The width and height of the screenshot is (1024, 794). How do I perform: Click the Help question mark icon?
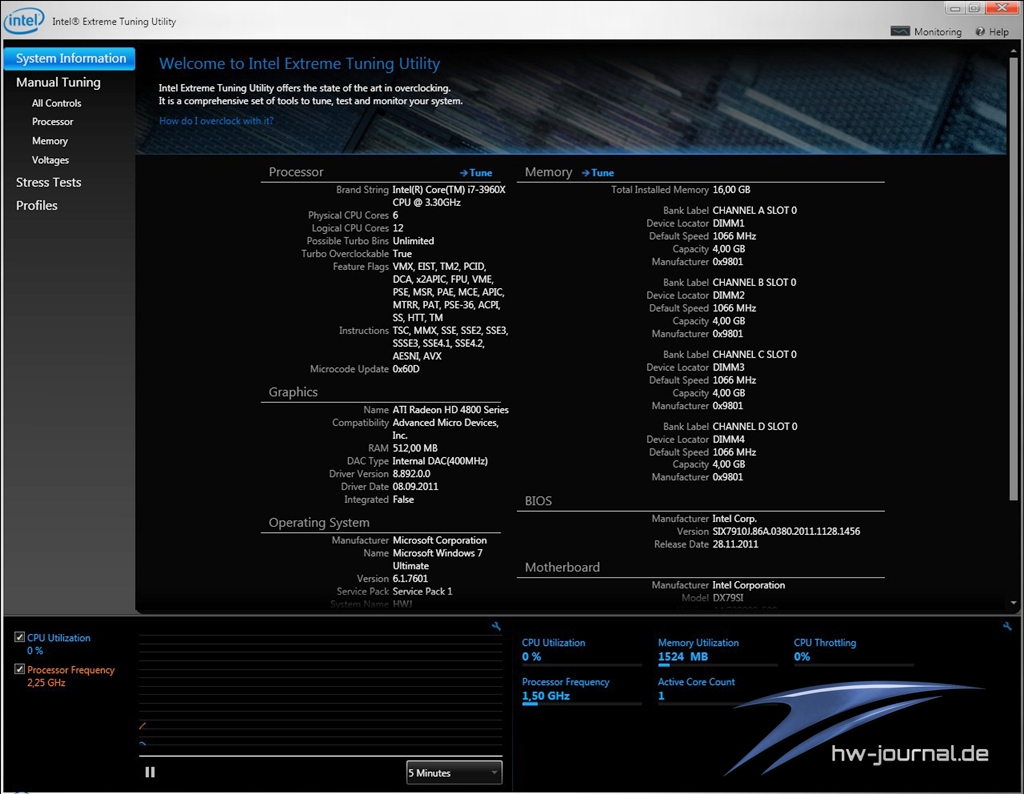click(x=980, y=31)
